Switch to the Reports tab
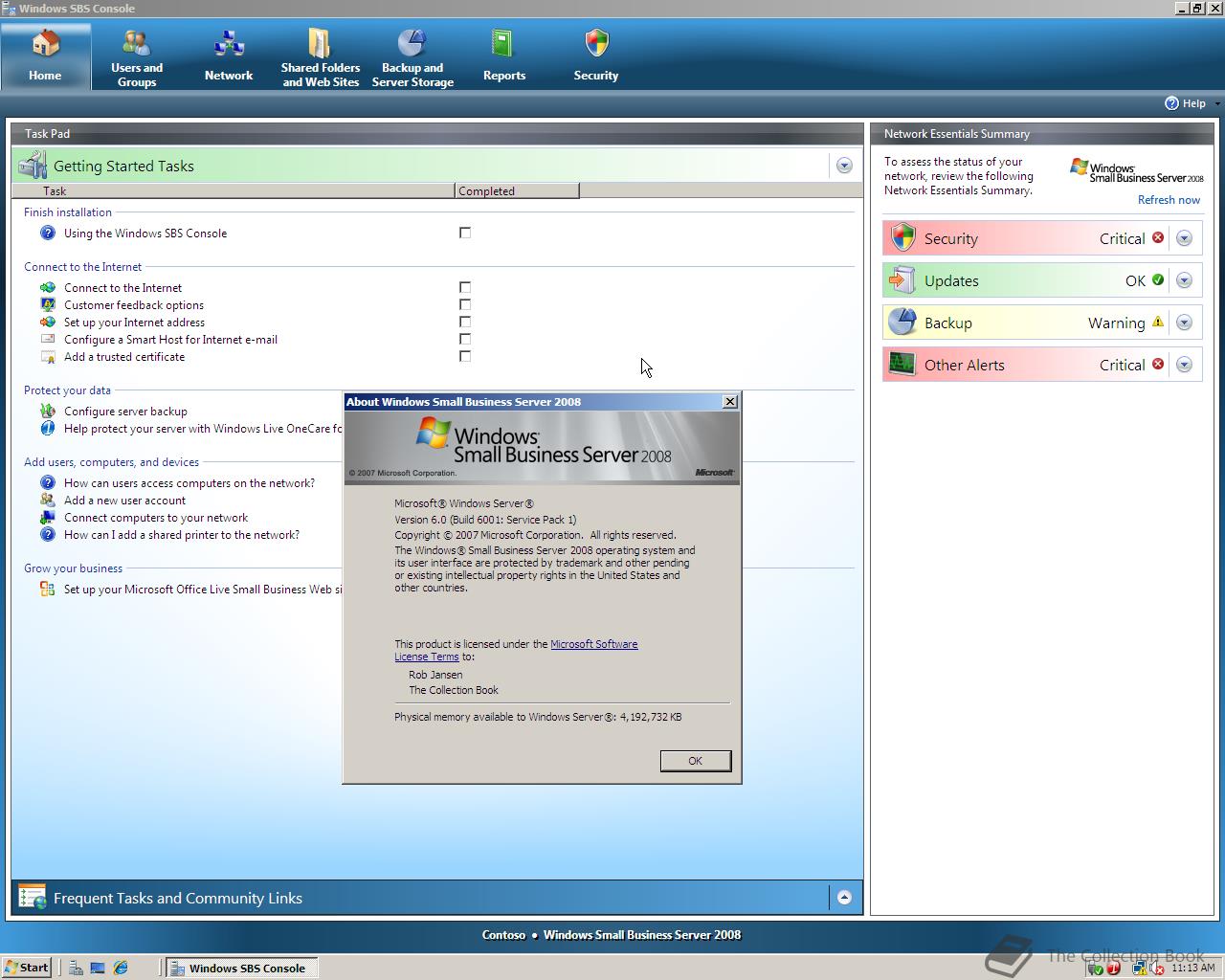The image size is (1225, 980). 504,56
